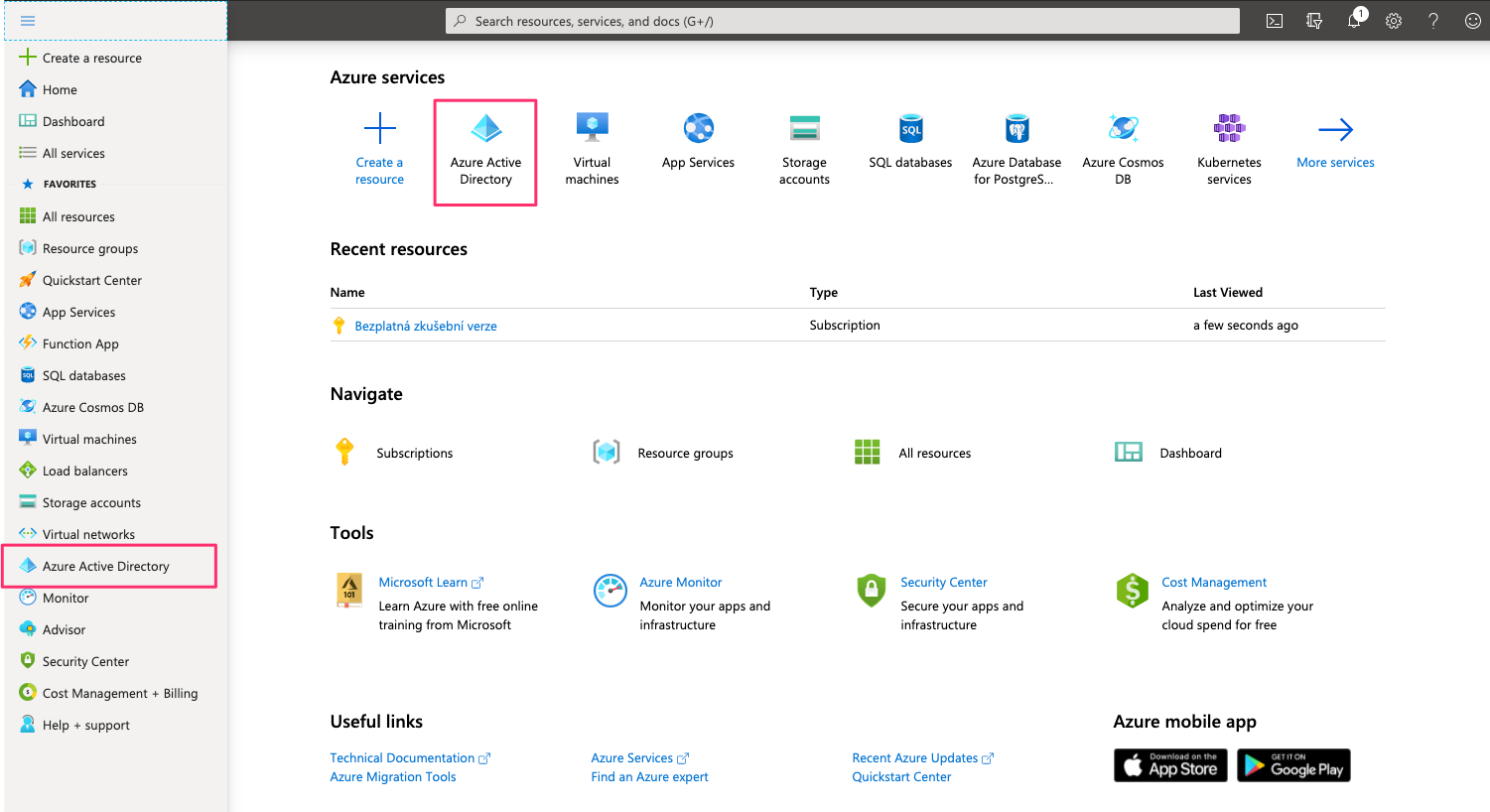The height and width of the screenshot is (812, 1490).
Task: Navigate to Subscriptions
Action: point(414,453)
